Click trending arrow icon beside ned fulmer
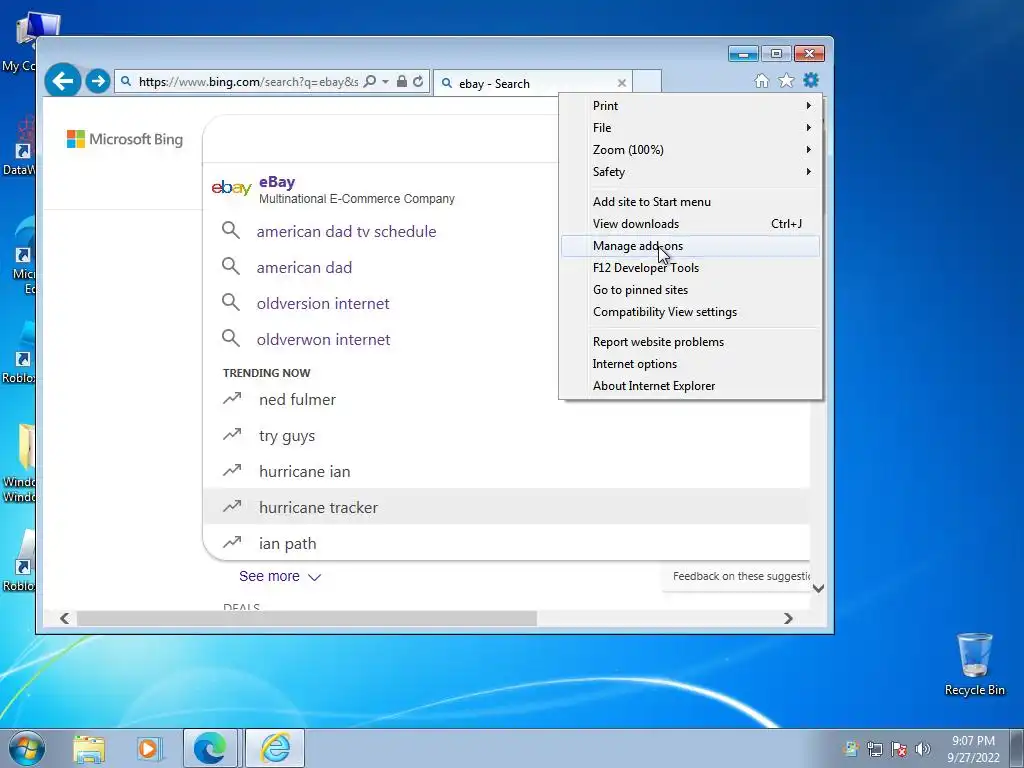 pos(232,398)
